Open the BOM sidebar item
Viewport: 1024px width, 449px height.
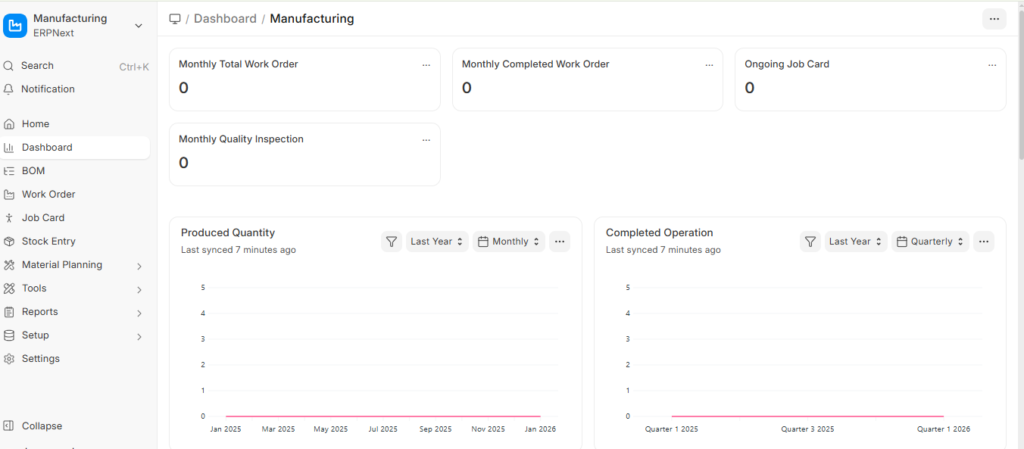[33, 171]
